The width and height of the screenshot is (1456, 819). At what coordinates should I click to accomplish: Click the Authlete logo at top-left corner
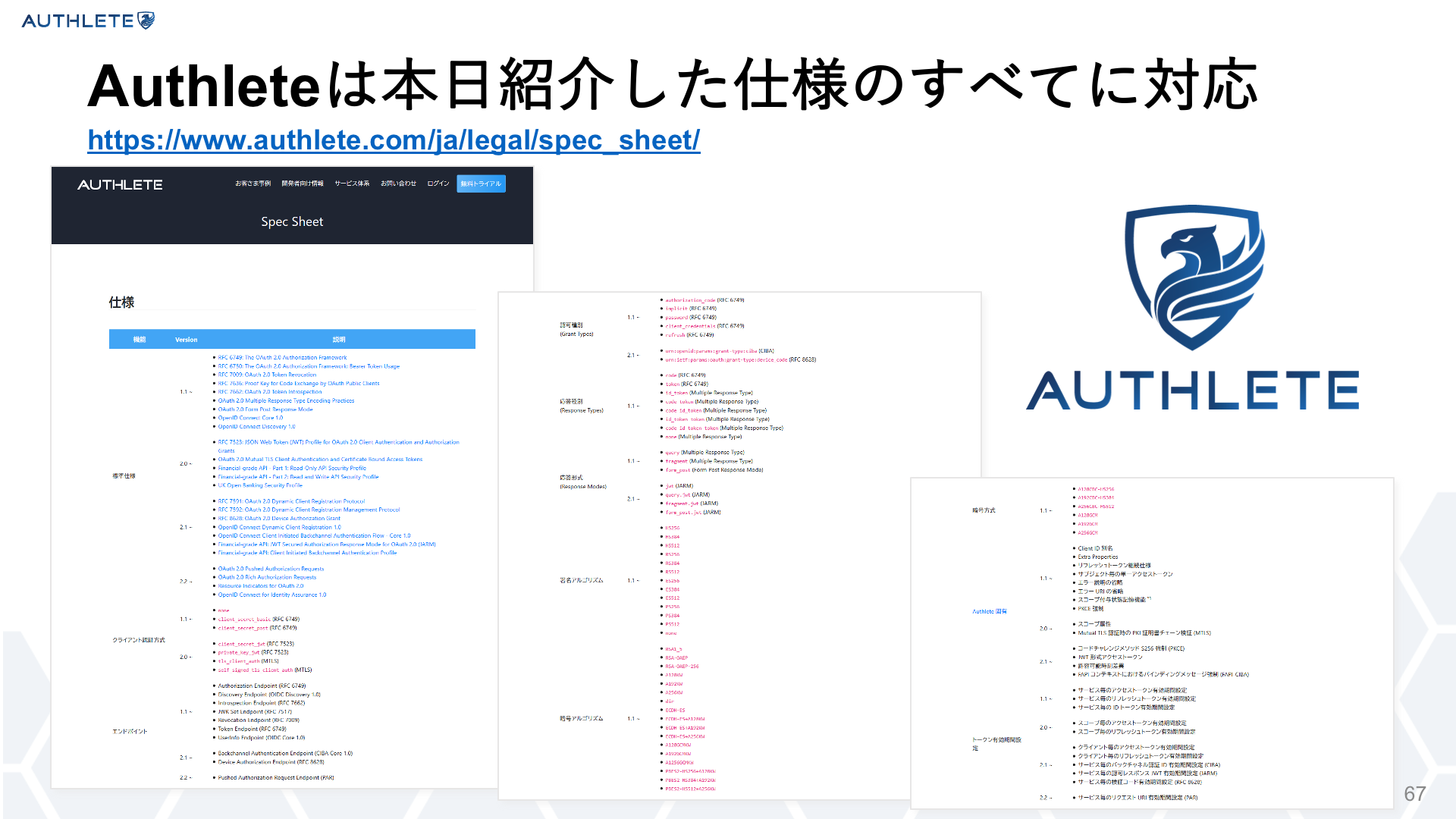click(88, 20)
